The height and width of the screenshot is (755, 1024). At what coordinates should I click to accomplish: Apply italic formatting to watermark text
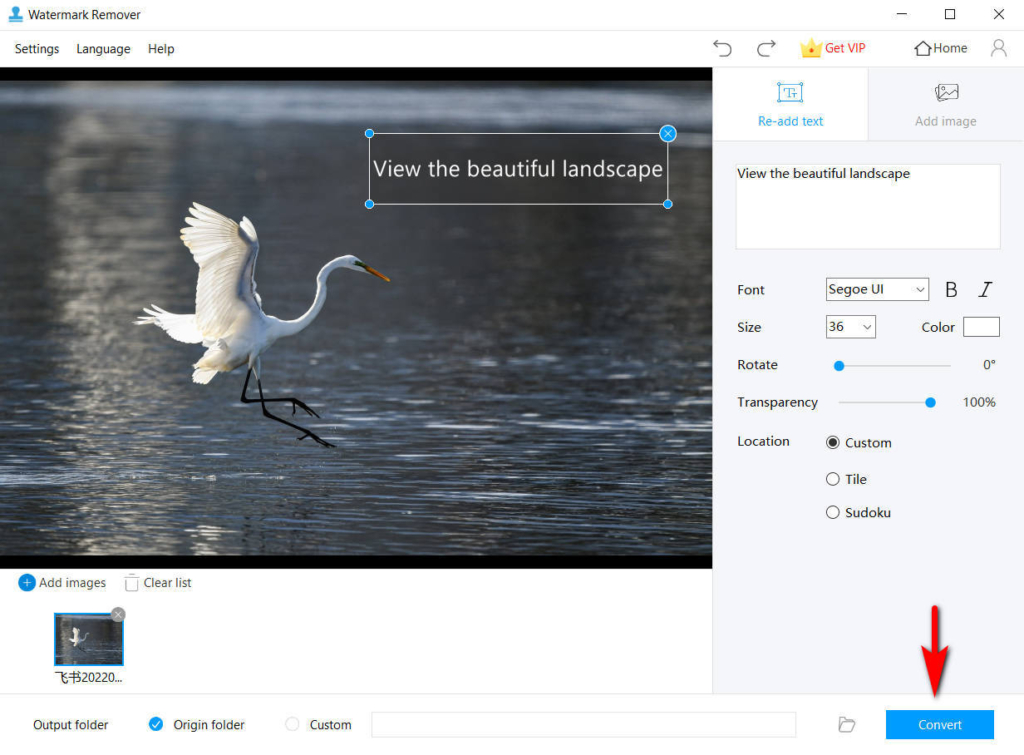[985, 289]
